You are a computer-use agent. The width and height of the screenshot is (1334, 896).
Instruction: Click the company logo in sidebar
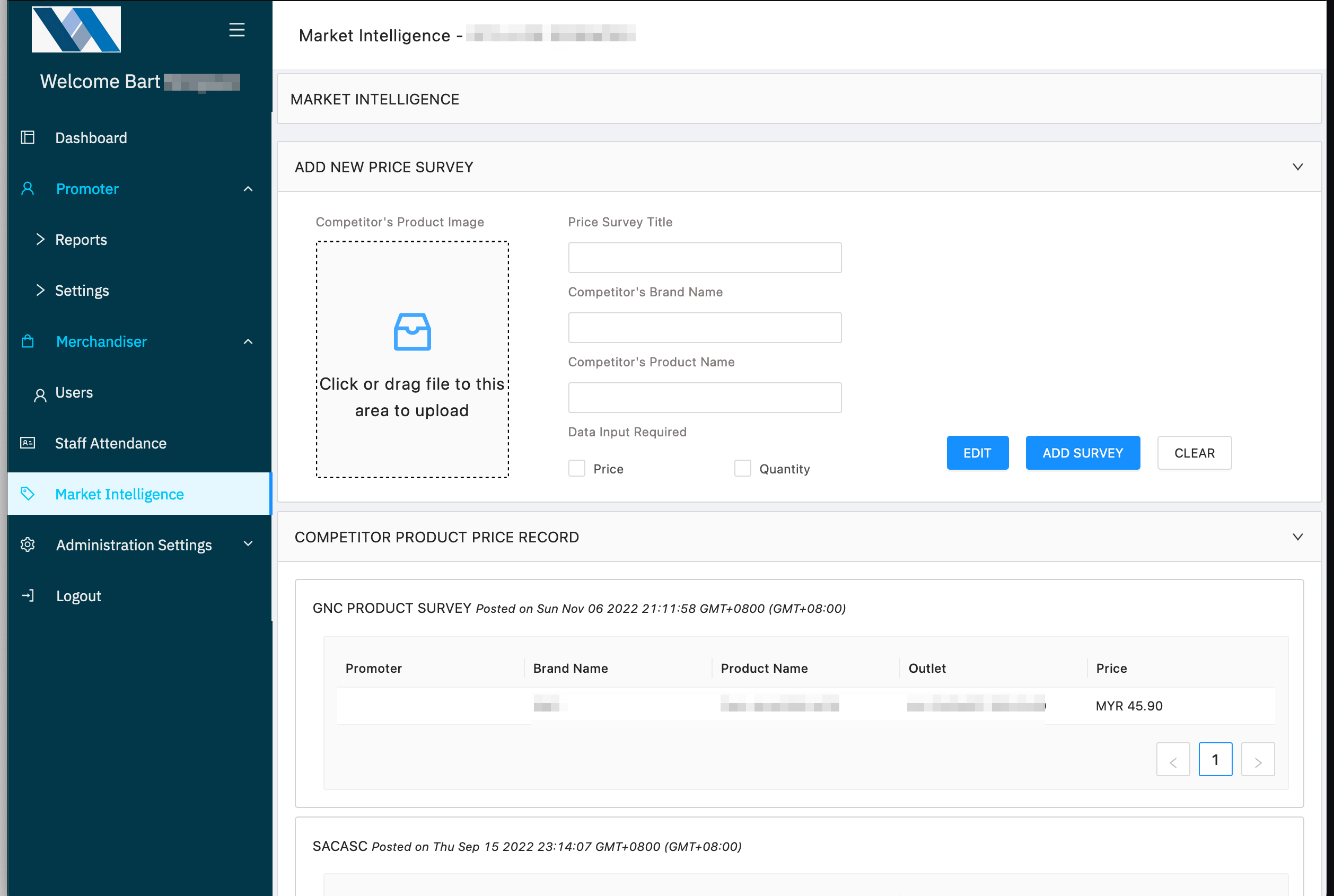[x=76, y=29]
